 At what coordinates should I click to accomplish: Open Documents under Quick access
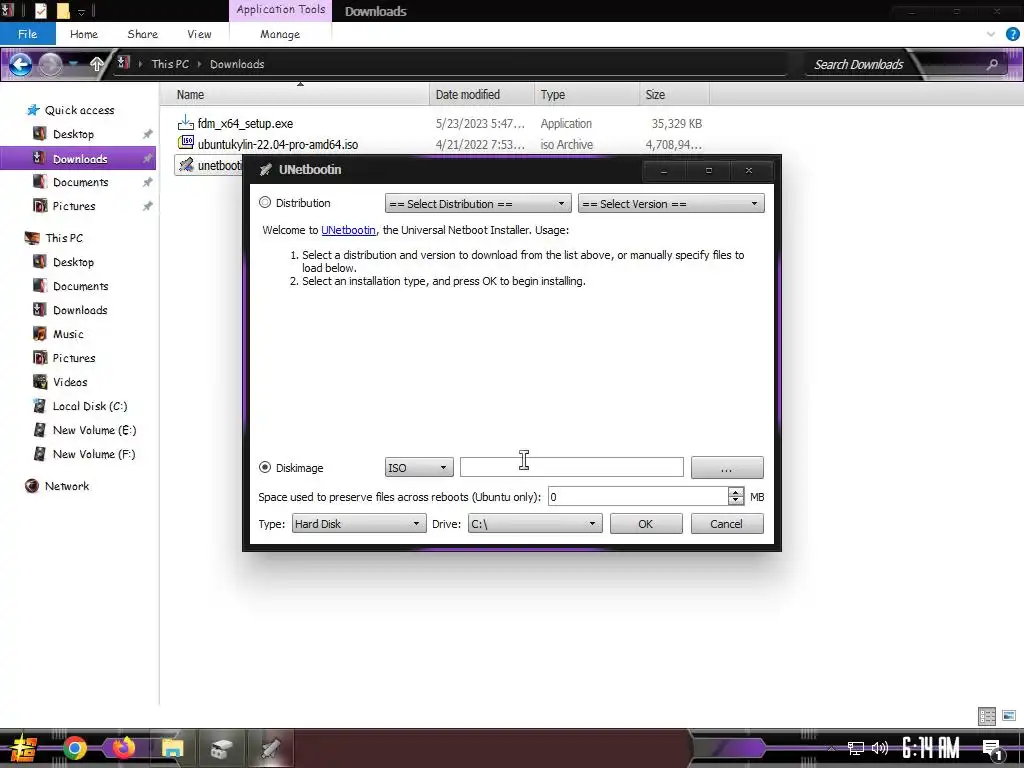80,182
